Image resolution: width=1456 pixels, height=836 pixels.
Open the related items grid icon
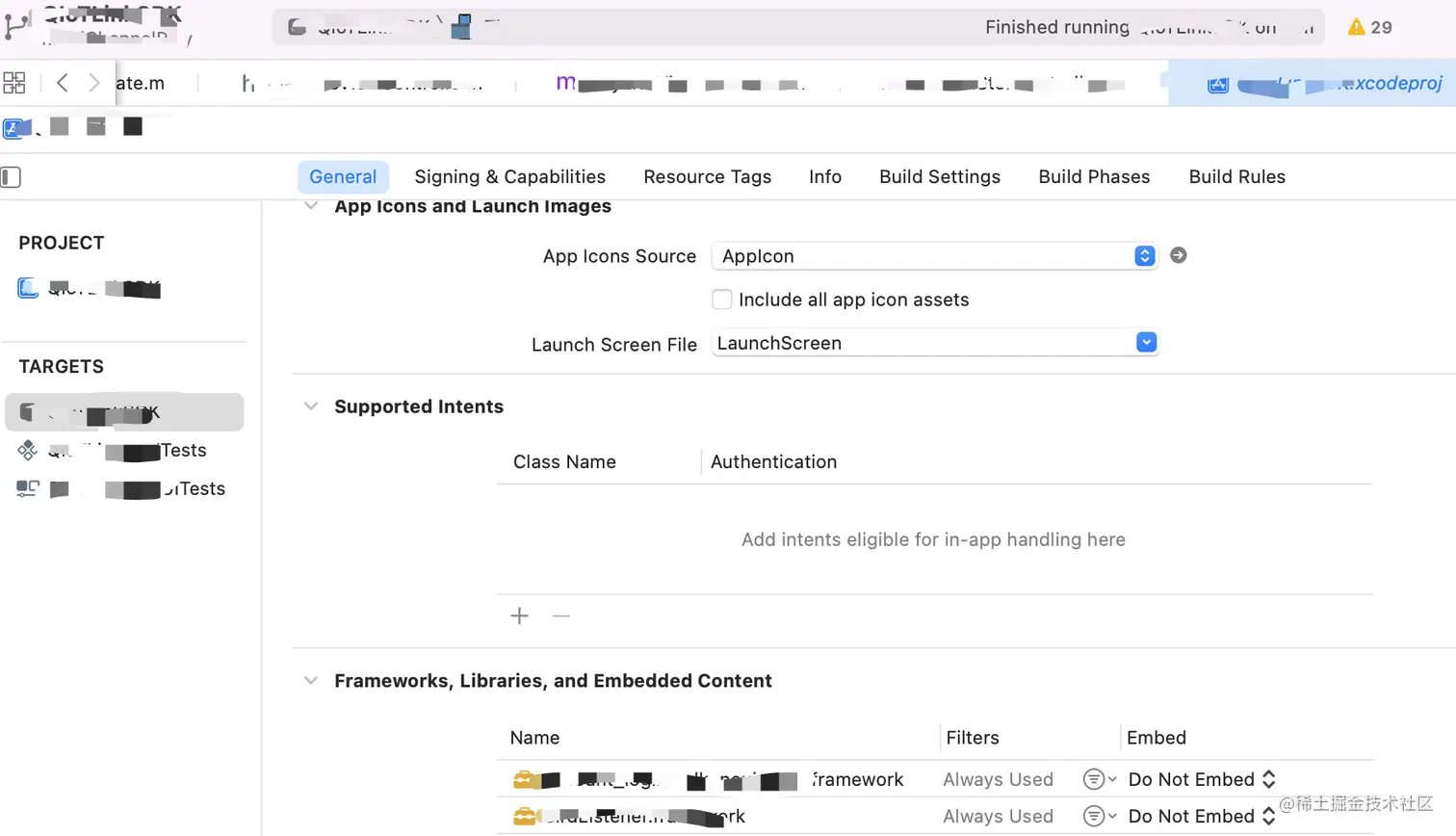pyautogui.click(x=14, y=83)
